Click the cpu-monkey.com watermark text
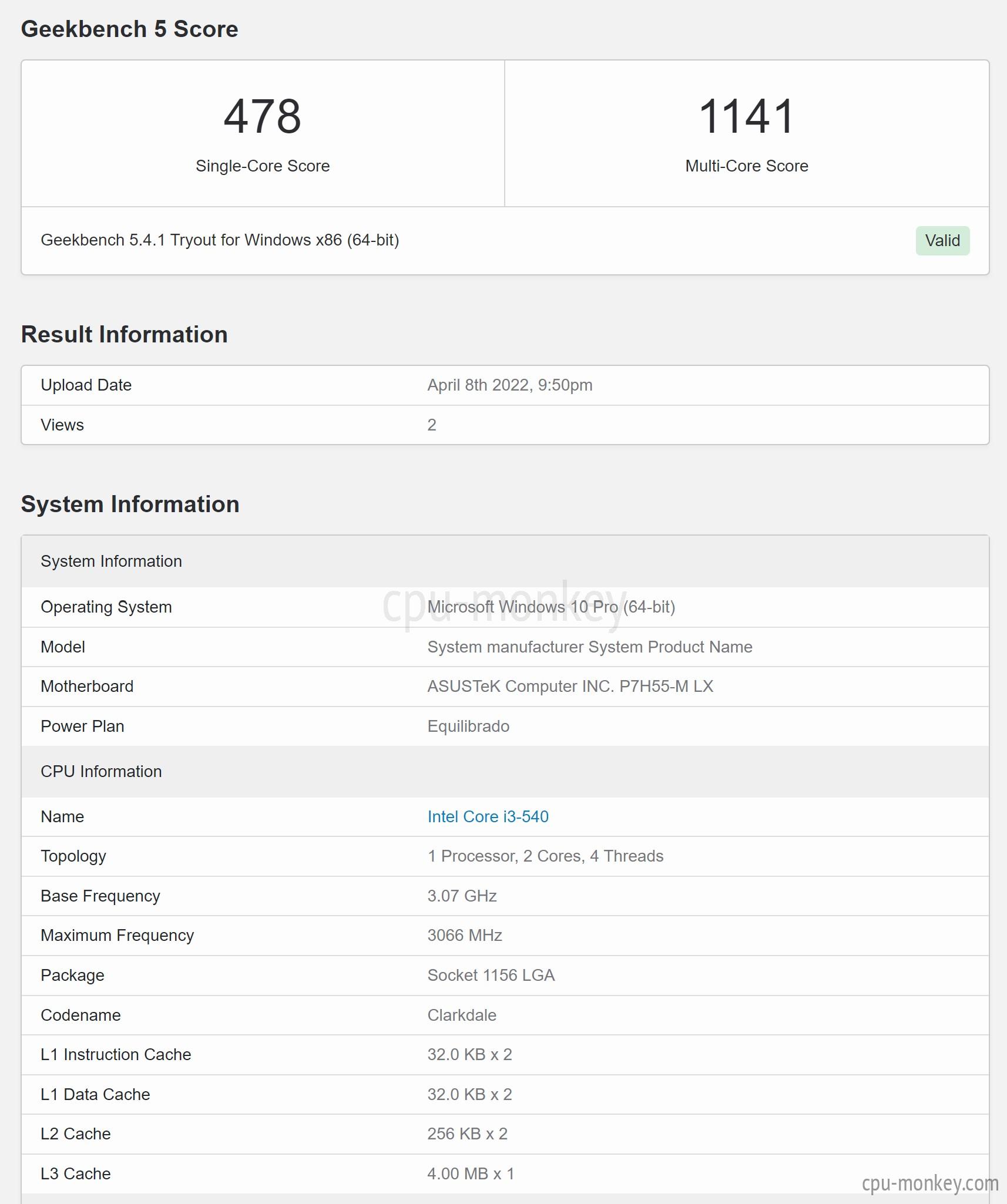The image size is (1007, 1204). 930,1183
